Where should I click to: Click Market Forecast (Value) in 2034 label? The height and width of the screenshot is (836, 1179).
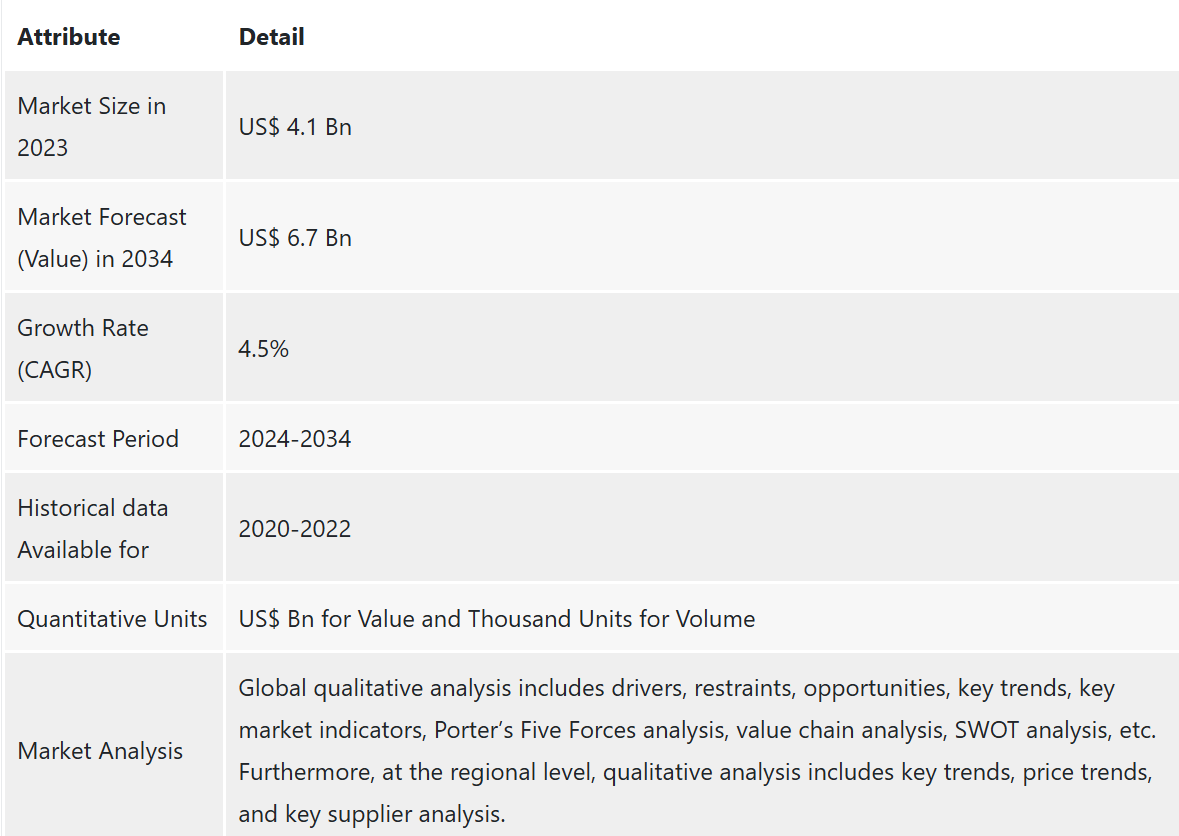(102, 238)
